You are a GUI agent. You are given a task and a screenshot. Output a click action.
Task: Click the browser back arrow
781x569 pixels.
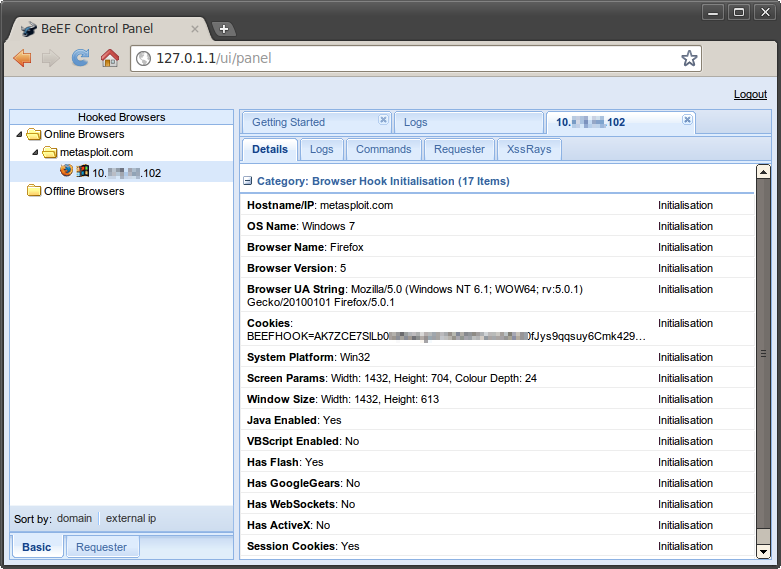pyautogui.click(x=22, y=58)
